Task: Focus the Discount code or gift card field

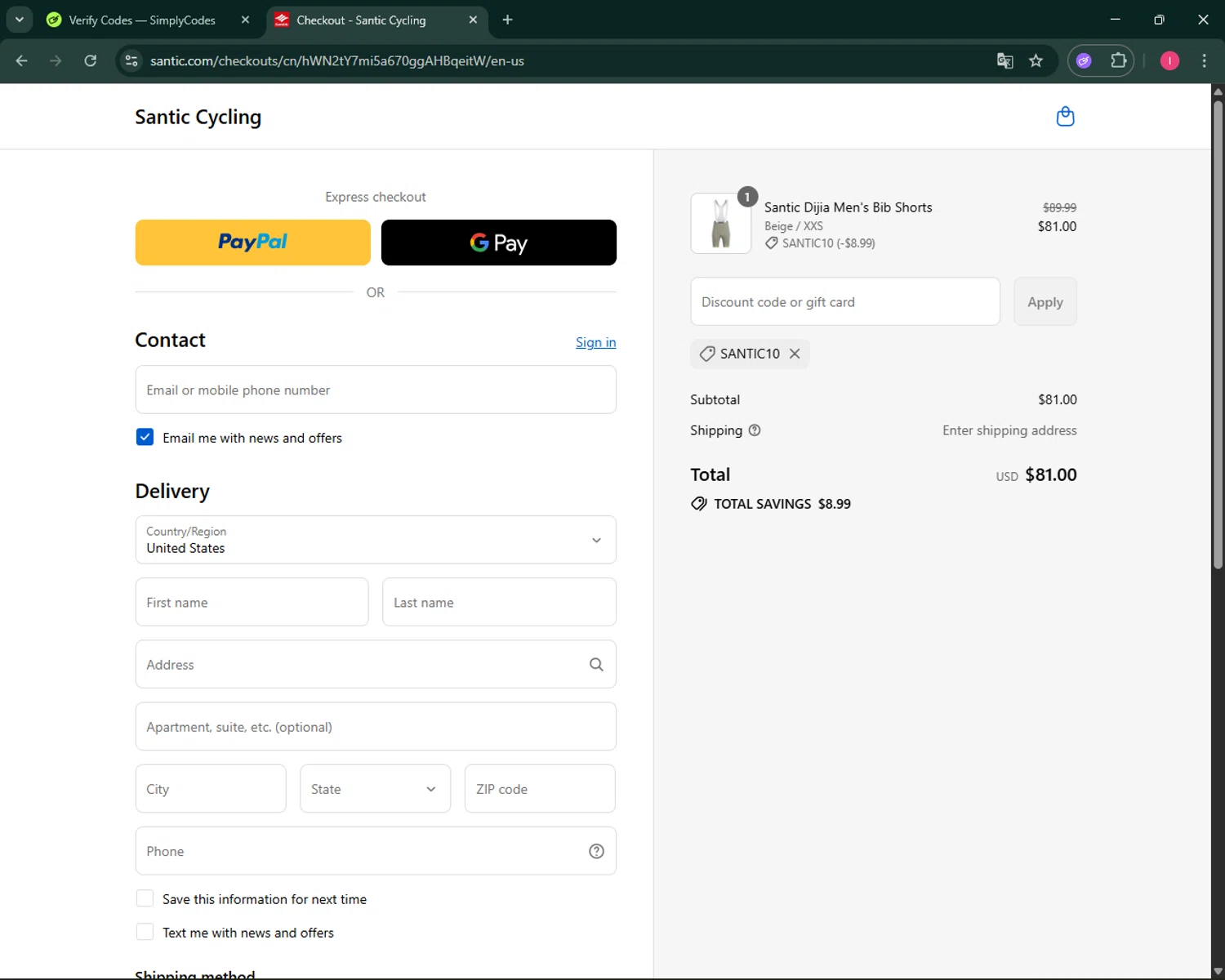Action: pyautogui.click(x=845, y=301)
